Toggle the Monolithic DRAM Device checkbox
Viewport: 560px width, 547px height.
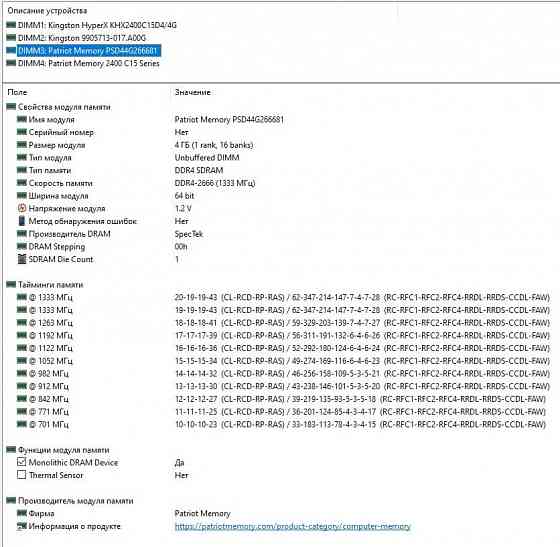point(21,462)
